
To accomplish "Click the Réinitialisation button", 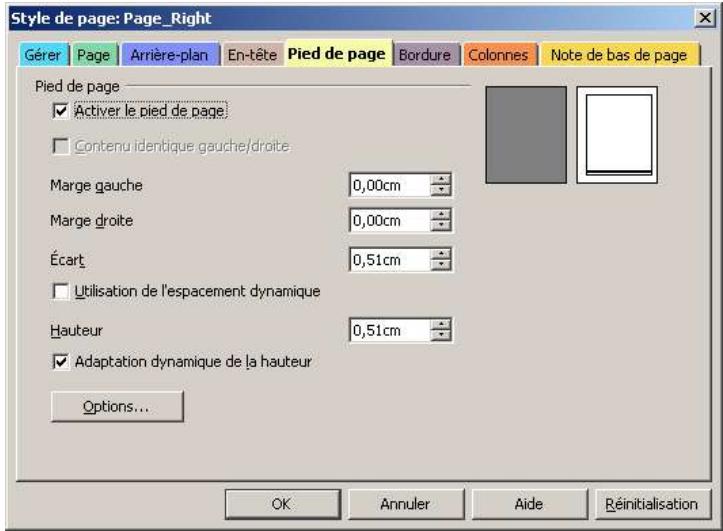I will 652,504.
